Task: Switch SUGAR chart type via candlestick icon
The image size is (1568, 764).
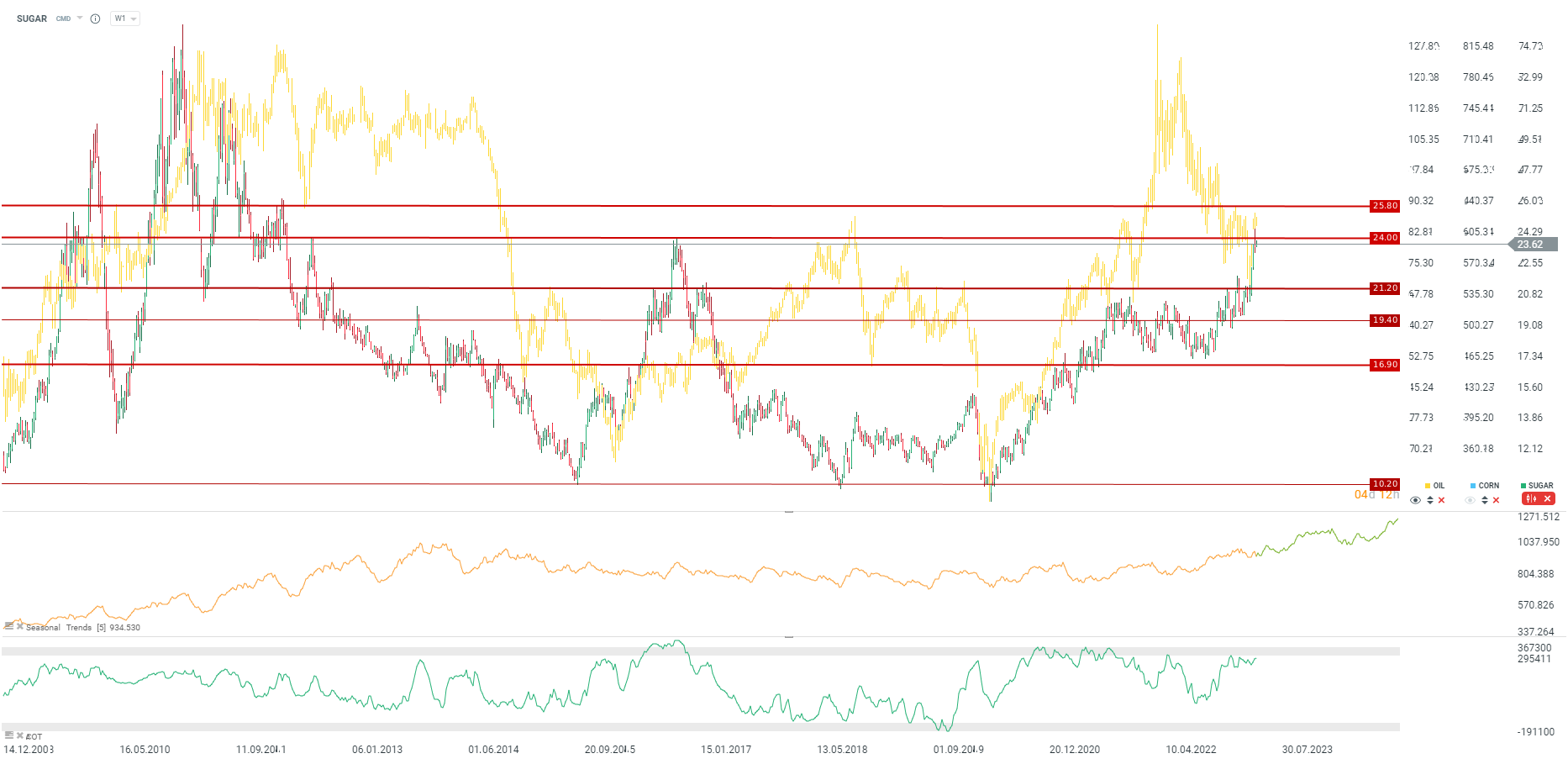Action: pyautogui.click(x=1531, y=499)
